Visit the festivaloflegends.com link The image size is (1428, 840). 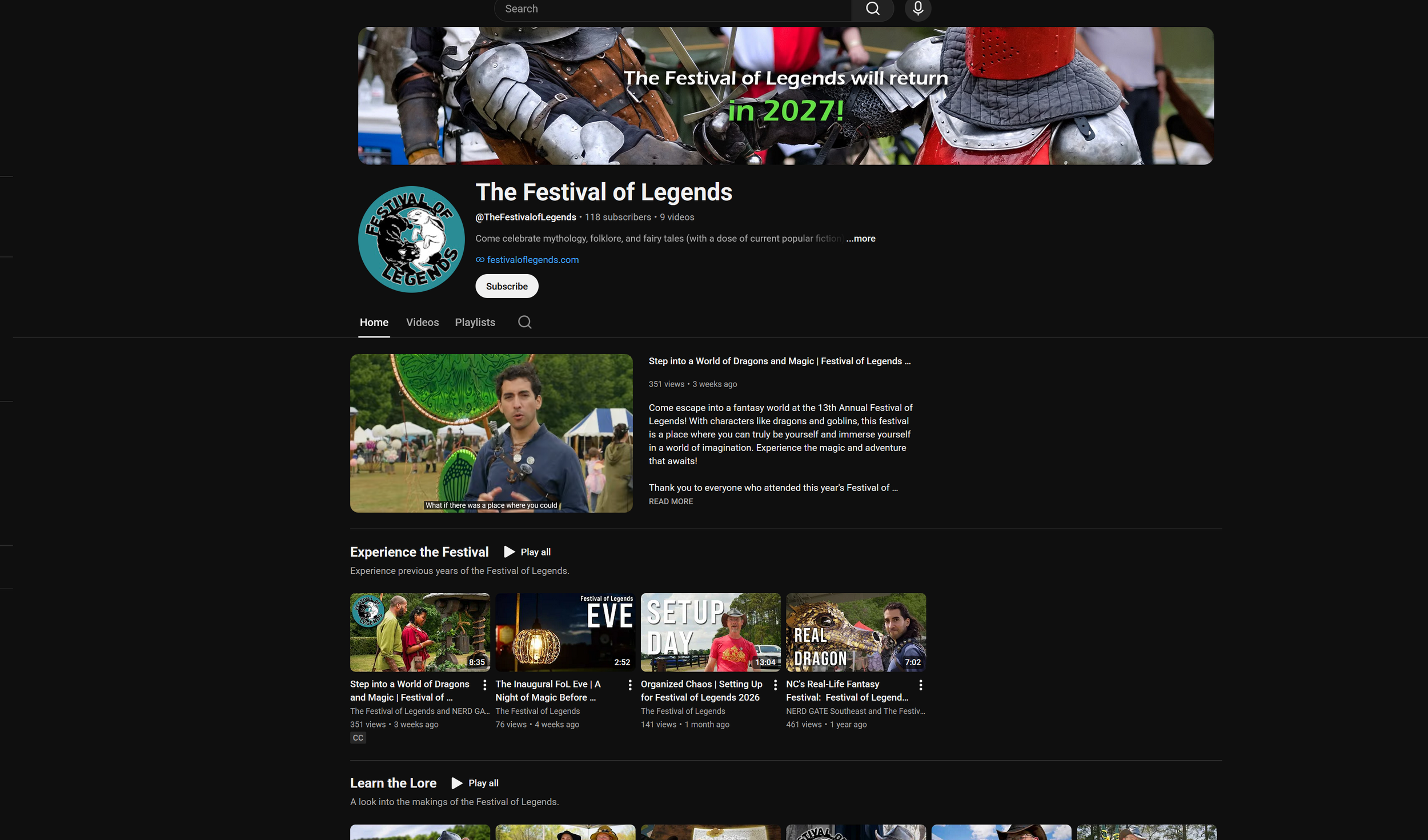click(532, 260)
